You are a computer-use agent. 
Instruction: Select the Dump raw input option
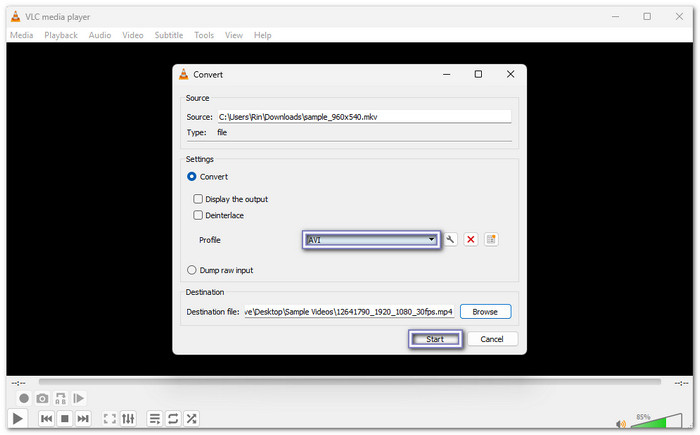click(192, 270)
